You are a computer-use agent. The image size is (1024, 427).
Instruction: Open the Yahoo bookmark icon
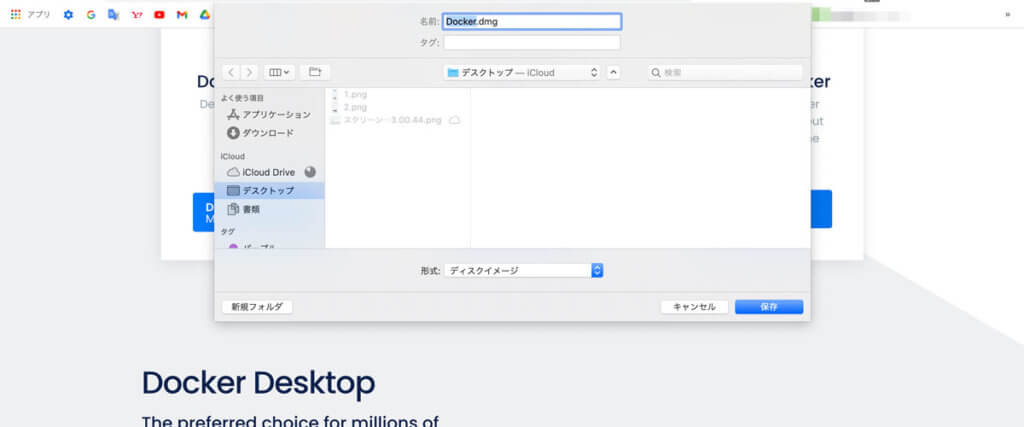136,15
